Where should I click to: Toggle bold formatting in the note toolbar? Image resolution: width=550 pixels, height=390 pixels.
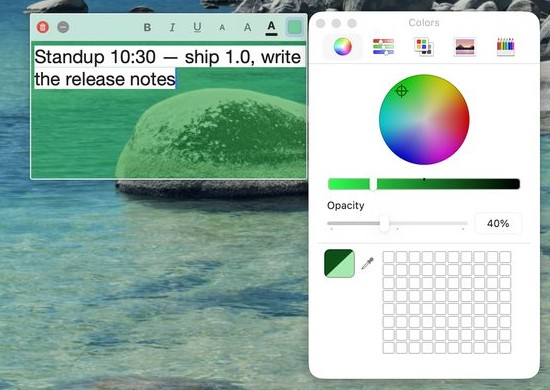[x=147, y=27]
